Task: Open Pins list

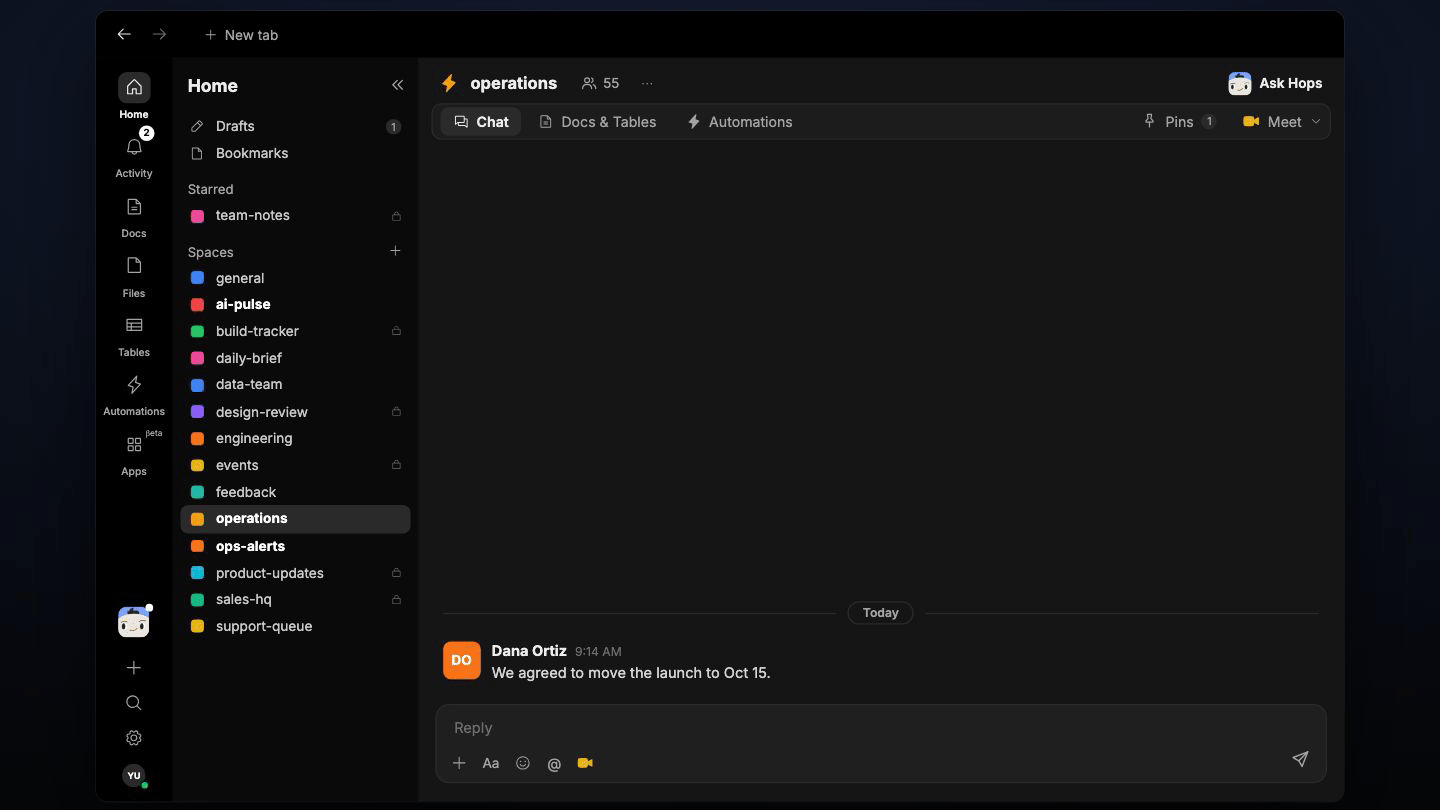Action: (x=1179, y=122)
